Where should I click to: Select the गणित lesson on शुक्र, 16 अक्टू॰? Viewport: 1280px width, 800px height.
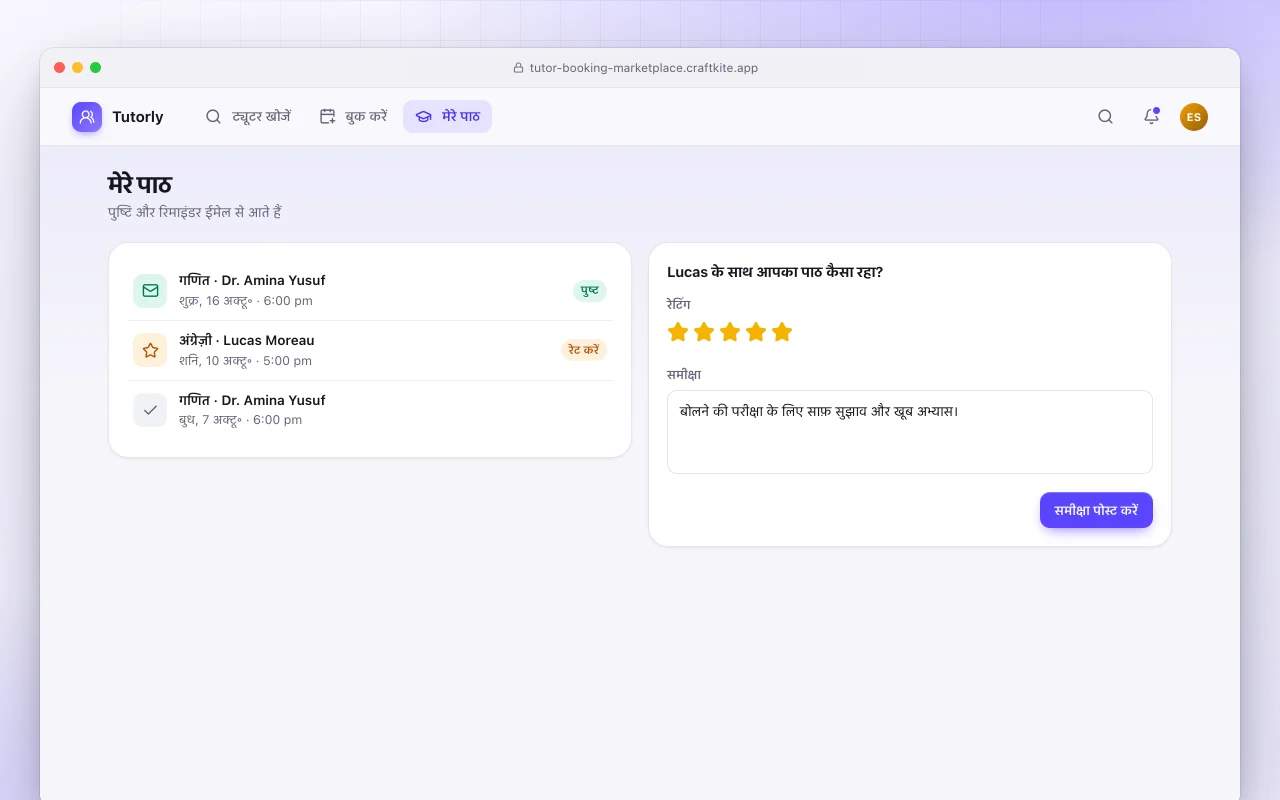tap(370, 290)
